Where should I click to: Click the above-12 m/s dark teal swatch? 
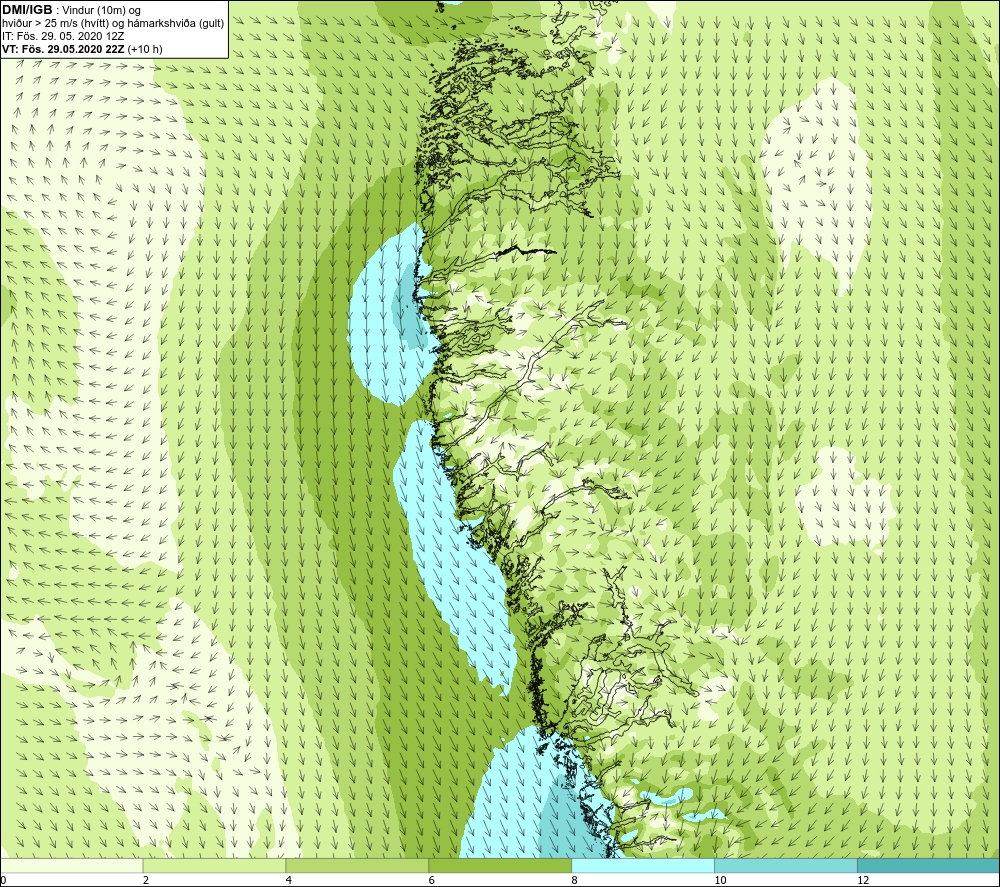click(928, 865)
